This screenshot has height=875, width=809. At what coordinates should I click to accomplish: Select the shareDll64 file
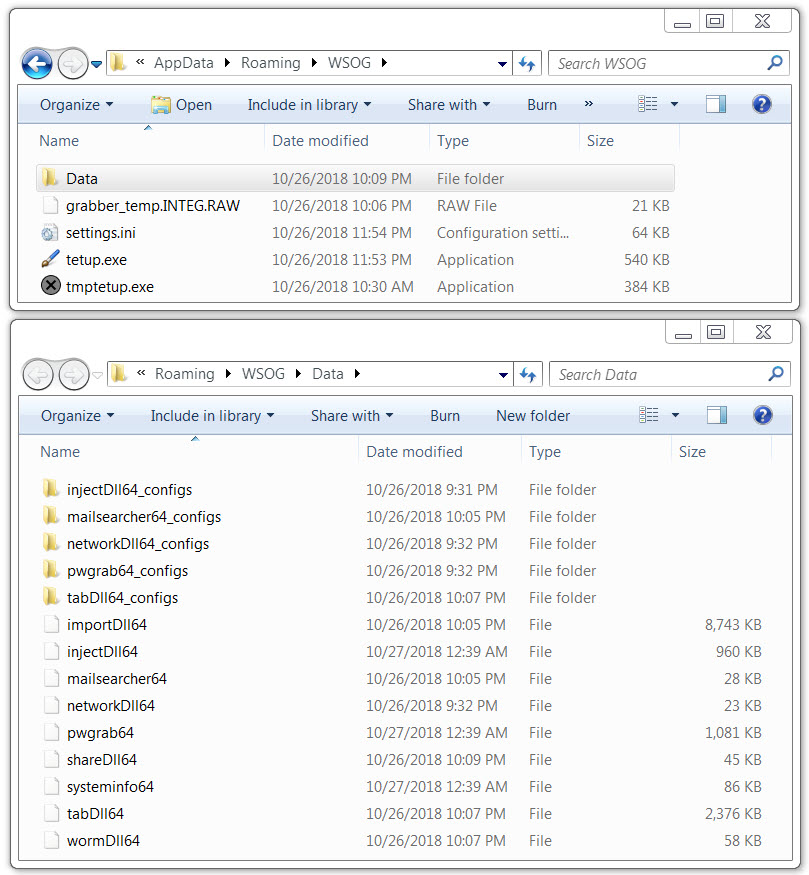404,759
